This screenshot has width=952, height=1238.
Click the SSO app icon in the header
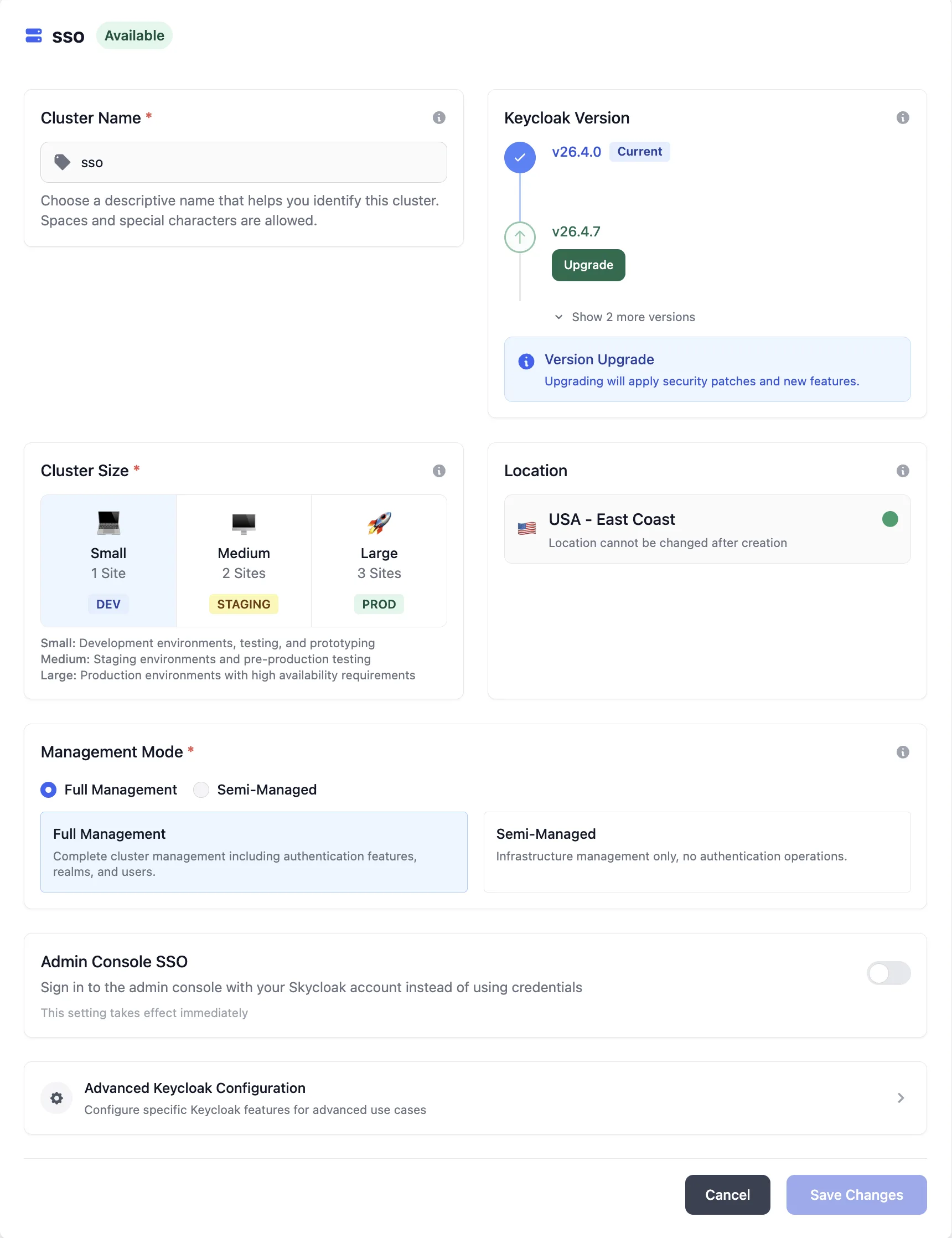(x=33, y=35)
